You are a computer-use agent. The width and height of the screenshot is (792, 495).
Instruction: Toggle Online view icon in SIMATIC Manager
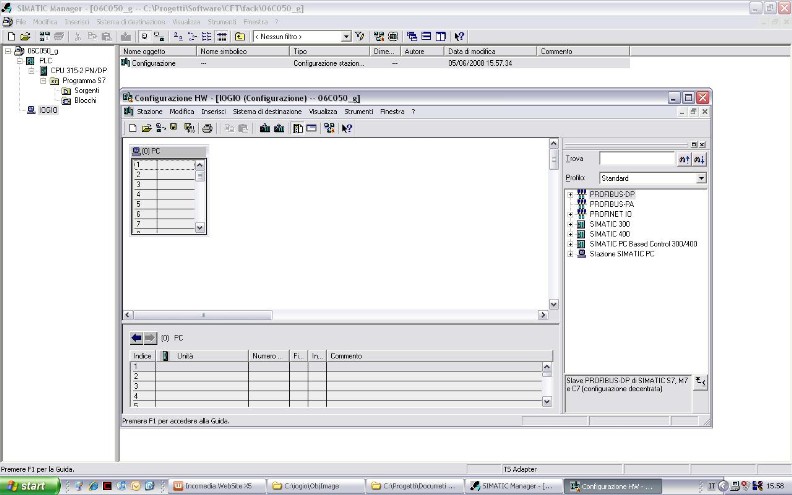159,36
